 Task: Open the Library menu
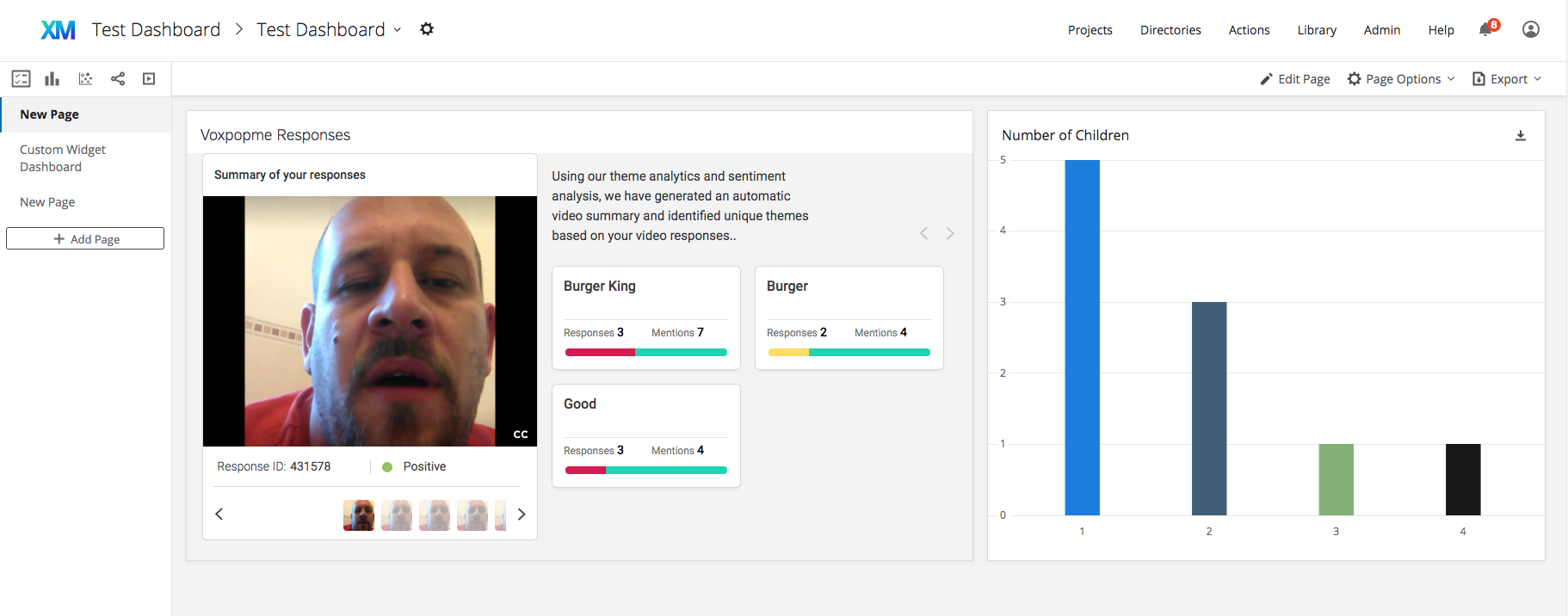click(1317, 30)
